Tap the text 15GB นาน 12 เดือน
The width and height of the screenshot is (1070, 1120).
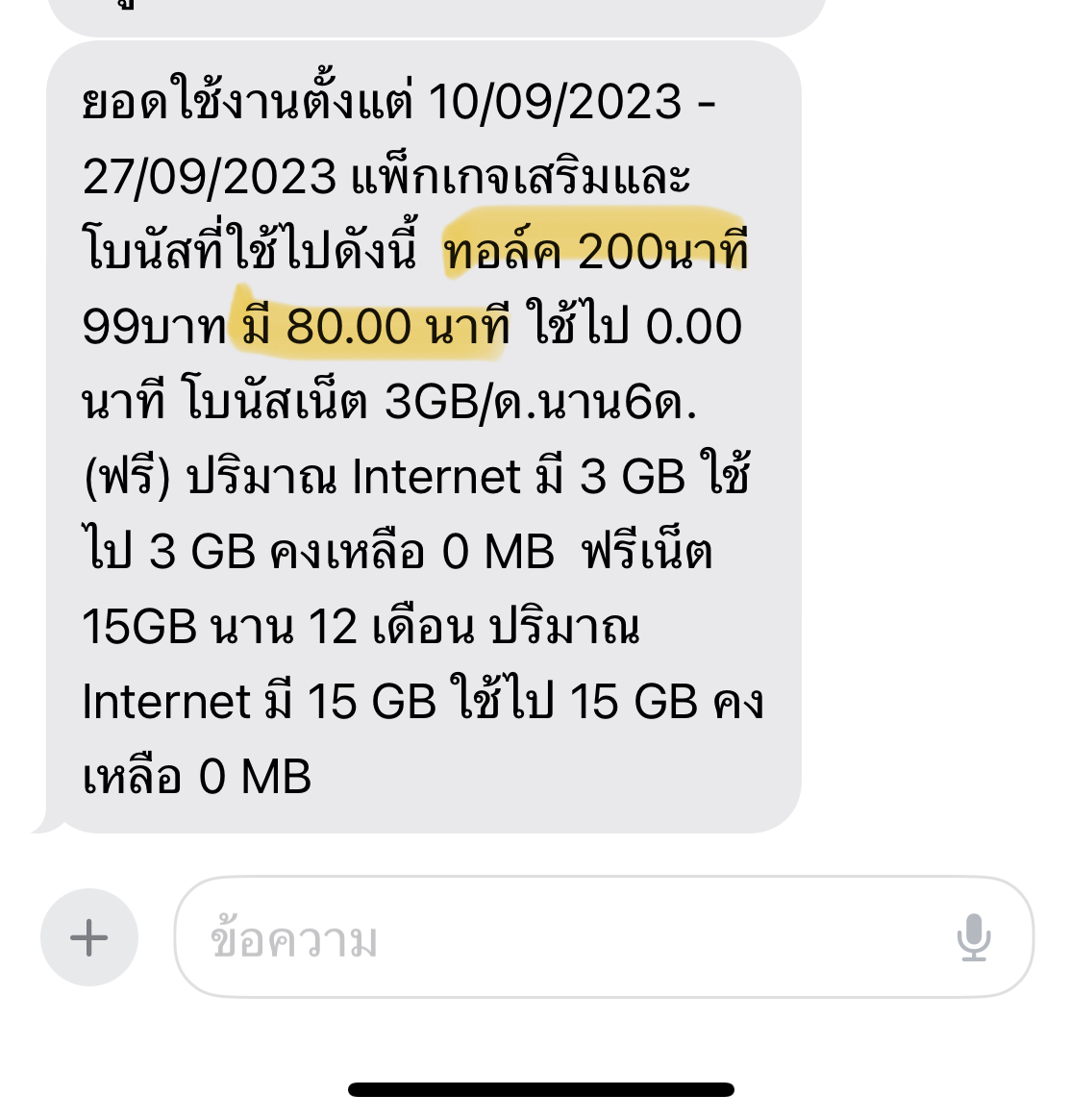click(278, 626)
